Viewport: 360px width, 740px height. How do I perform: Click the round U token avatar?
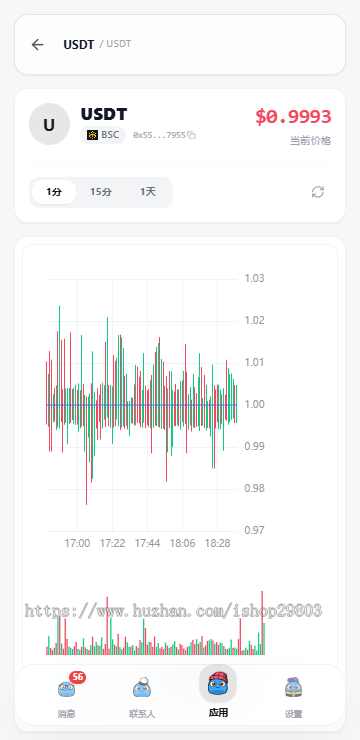point(49,124)
